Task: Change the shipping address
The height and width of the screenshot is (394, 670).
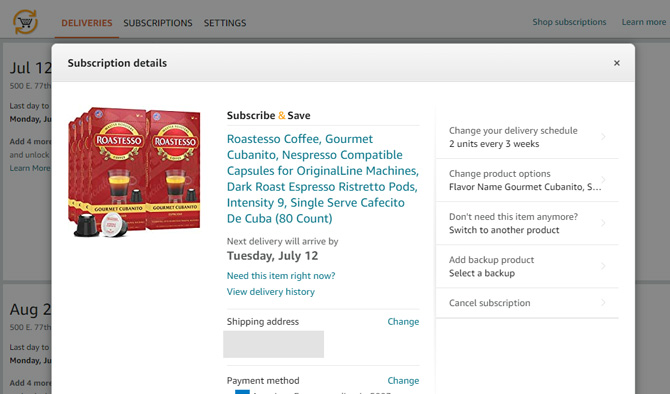Action: click(403, 321)
